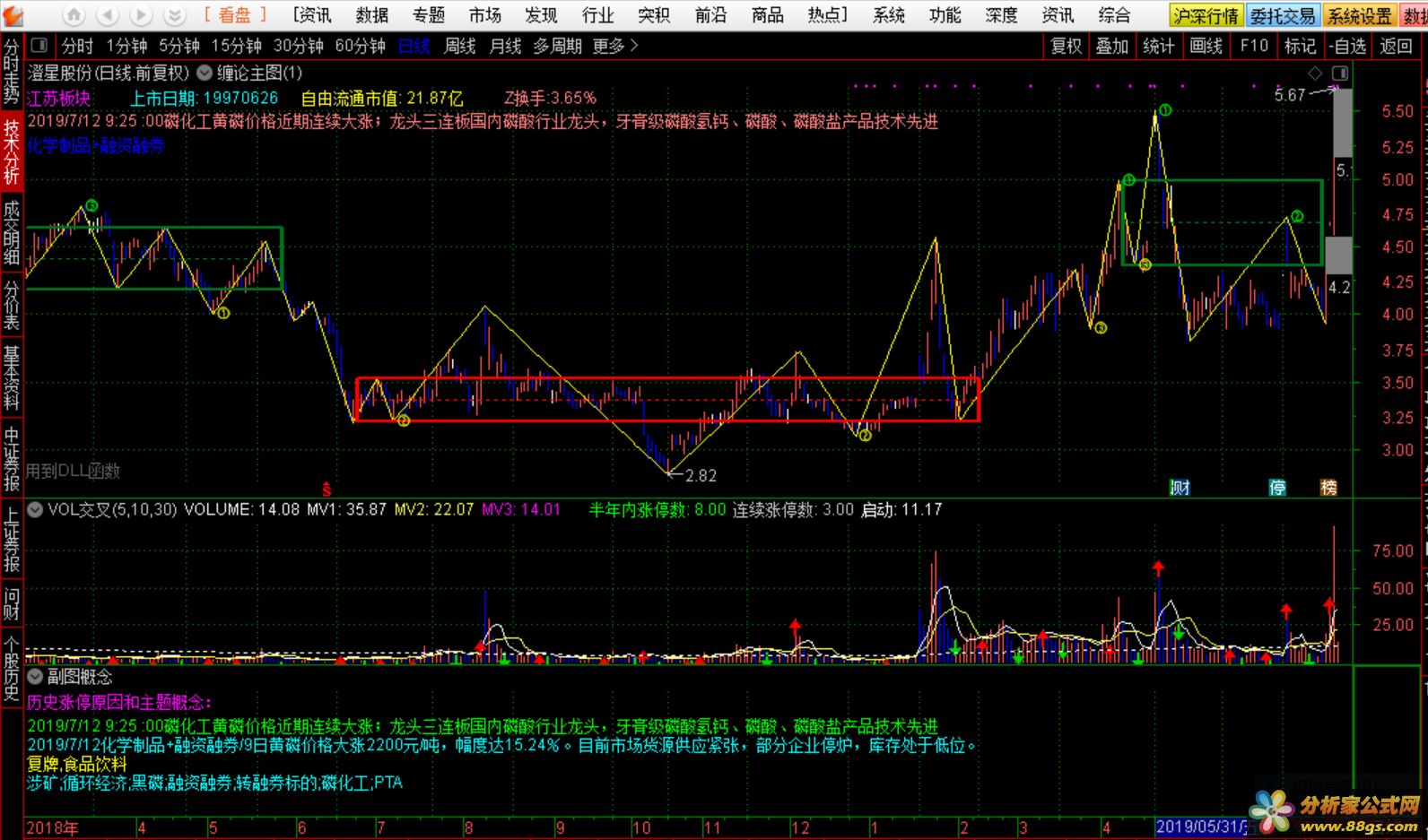The width and height of the screenshot is (1428, 840).
Task: Click the 2019/05/31 date marker on timeline
Action: click(x=1202, y=827)
